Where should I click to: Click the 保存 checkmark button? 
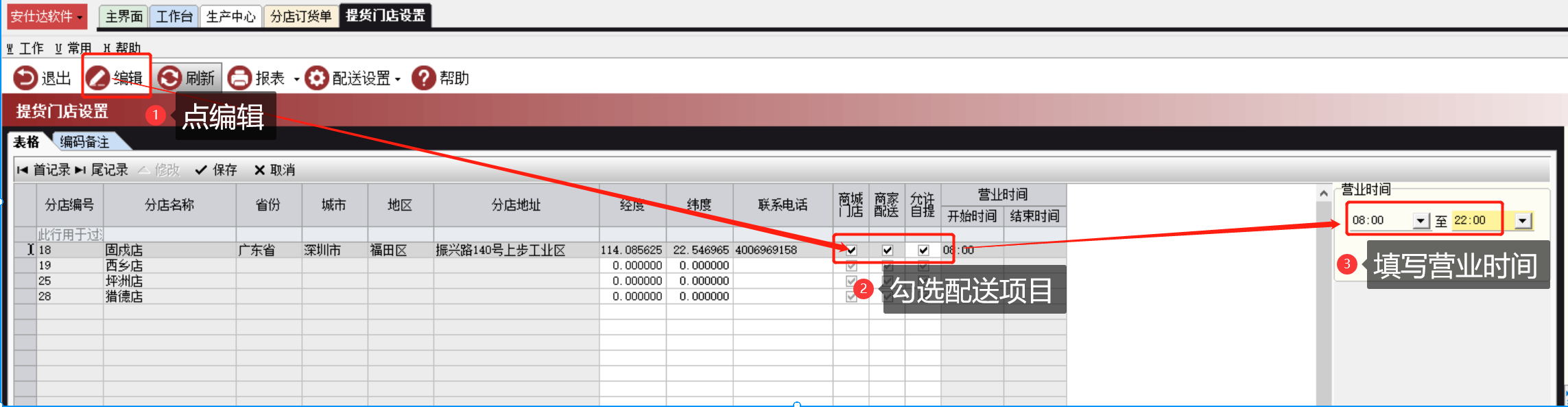[x=216, y=170]
